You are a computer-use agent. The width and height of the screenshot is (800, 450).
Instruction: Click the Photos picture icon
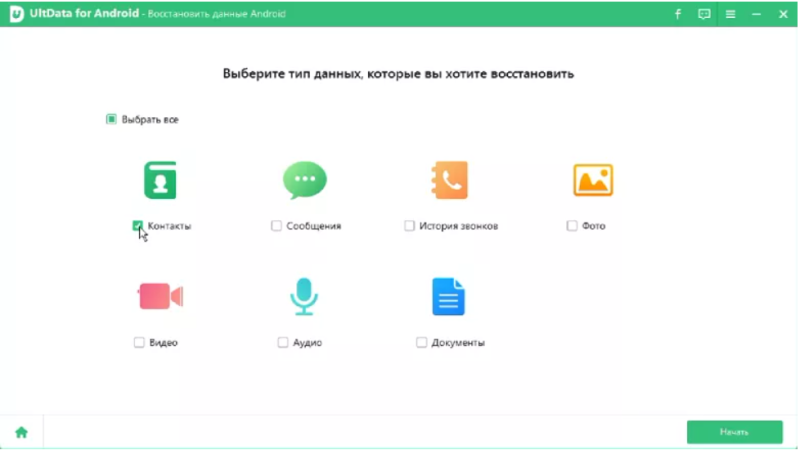[593, 180]
